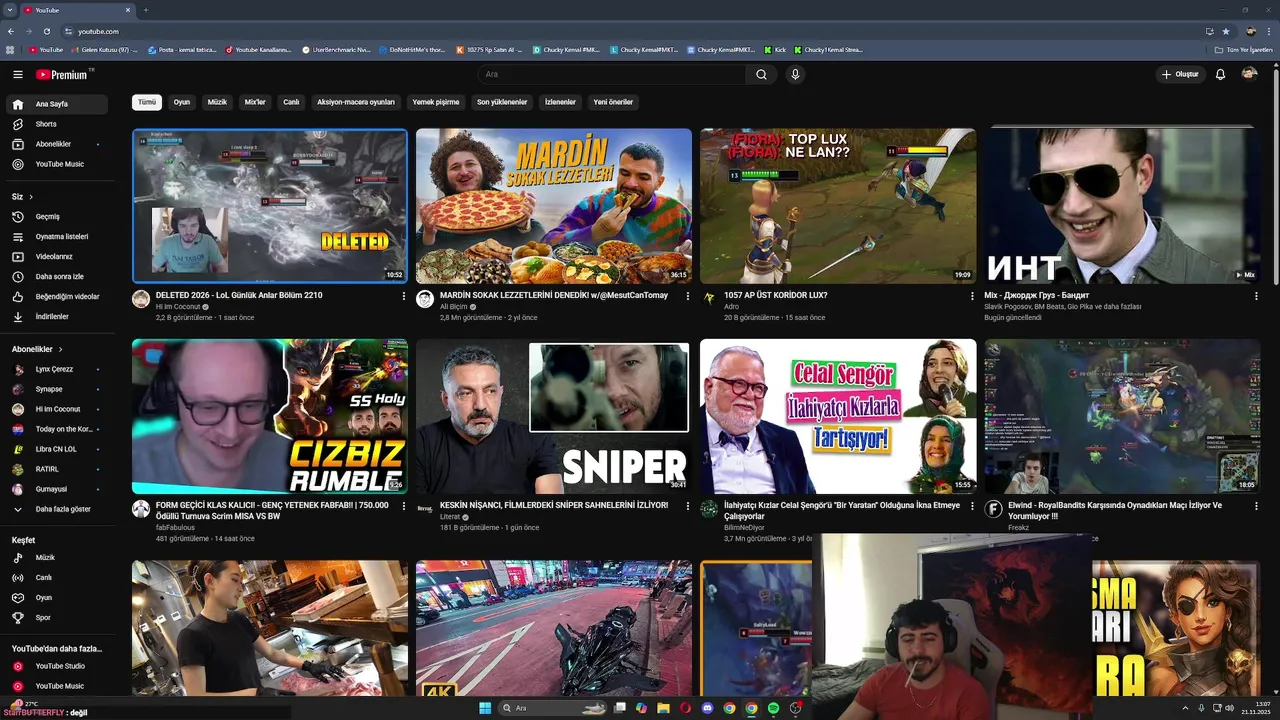Image resolution: width=1280 pixels, height=720 pixels.
Task: Open the CIZBIZ RUMBLE video thumbnail
Action: [x=270, y=416]
